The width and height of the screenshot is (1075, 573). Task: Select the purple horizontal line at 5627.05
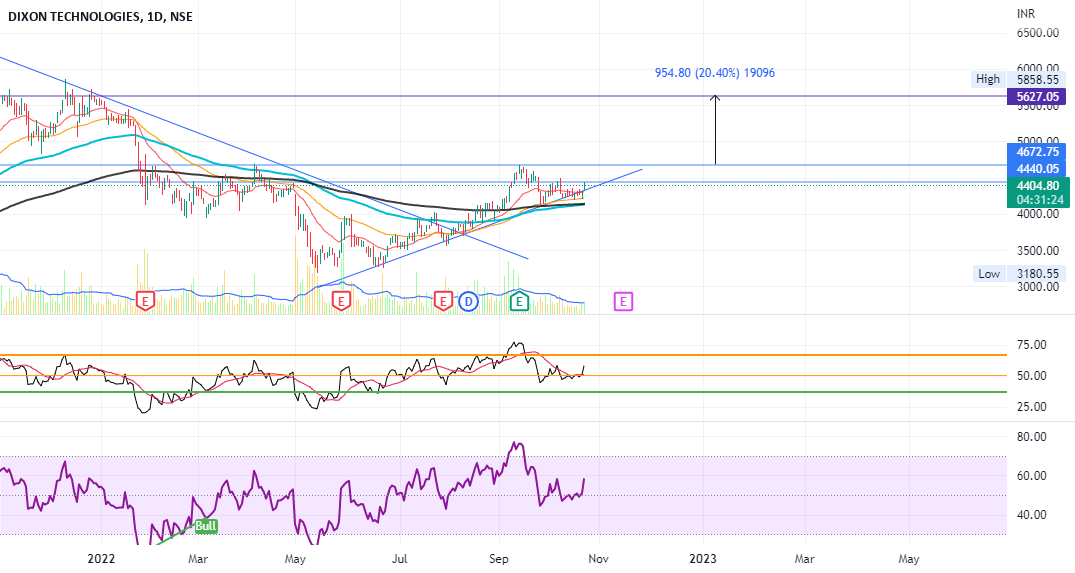[x=503, y=96]
